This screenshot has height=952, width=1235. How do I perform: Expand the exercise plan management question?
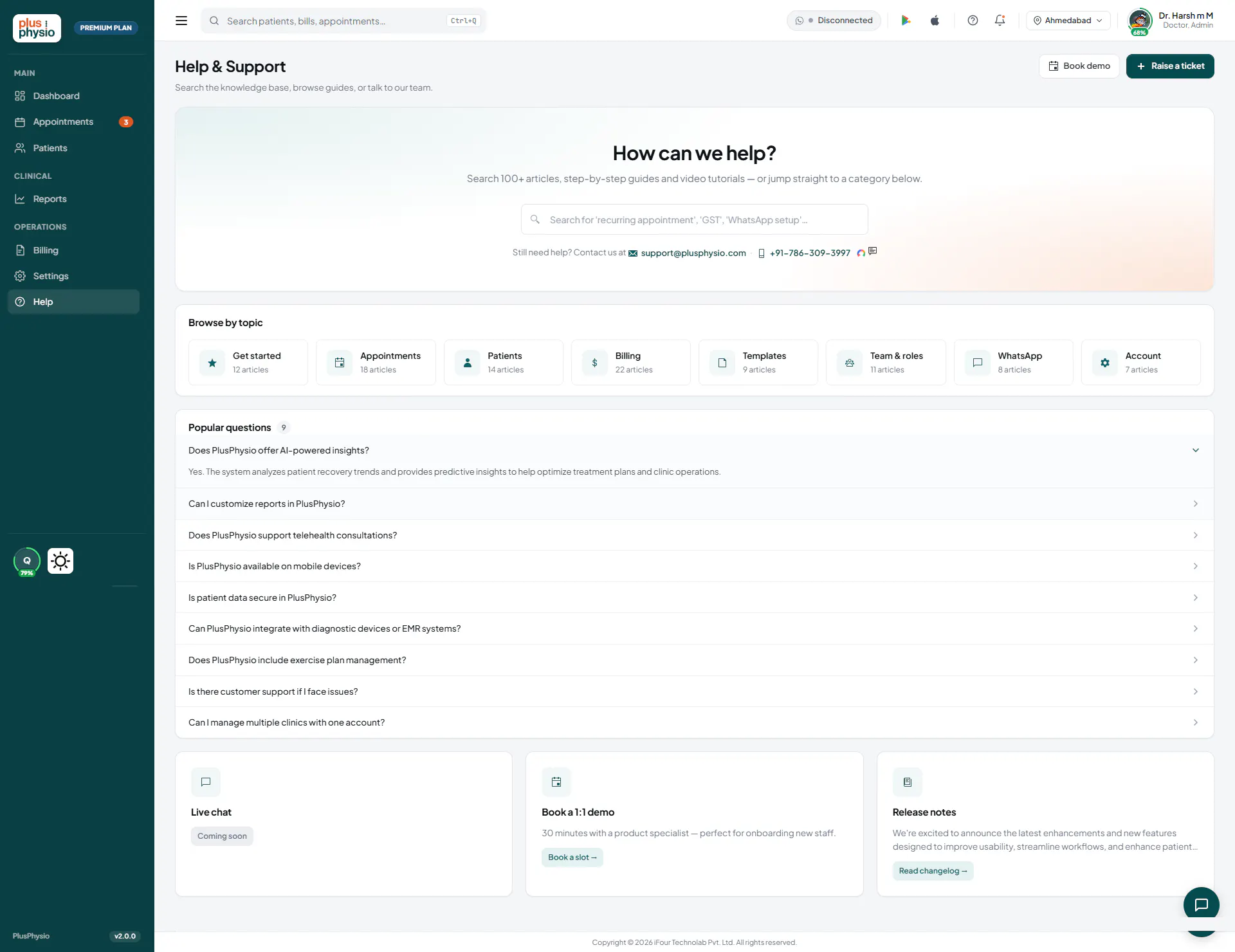(x=695, y=660)
